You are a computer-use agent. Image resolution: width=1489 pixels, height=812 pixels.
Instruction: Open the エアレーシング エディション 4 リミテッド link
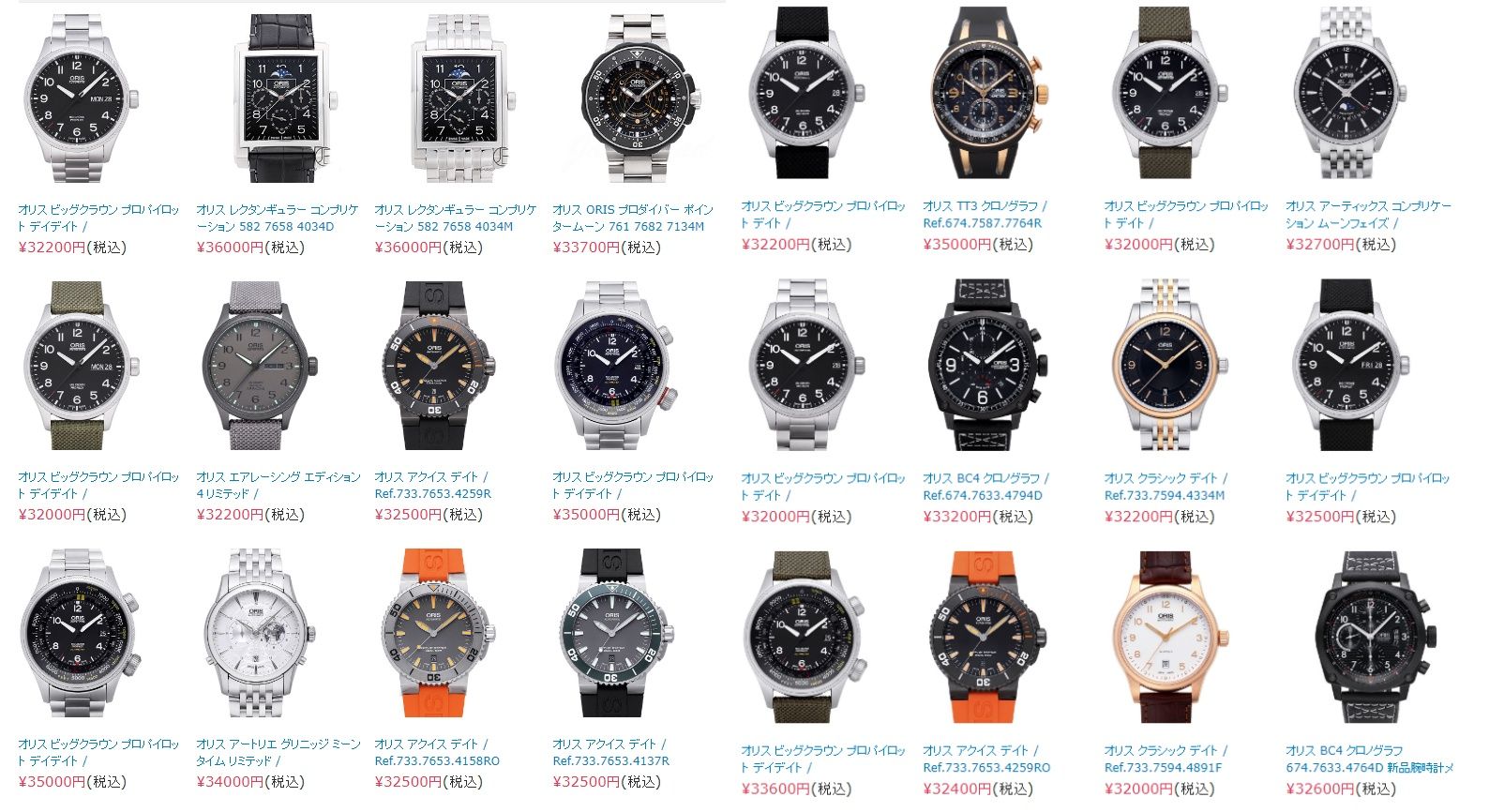pos(278,485)
